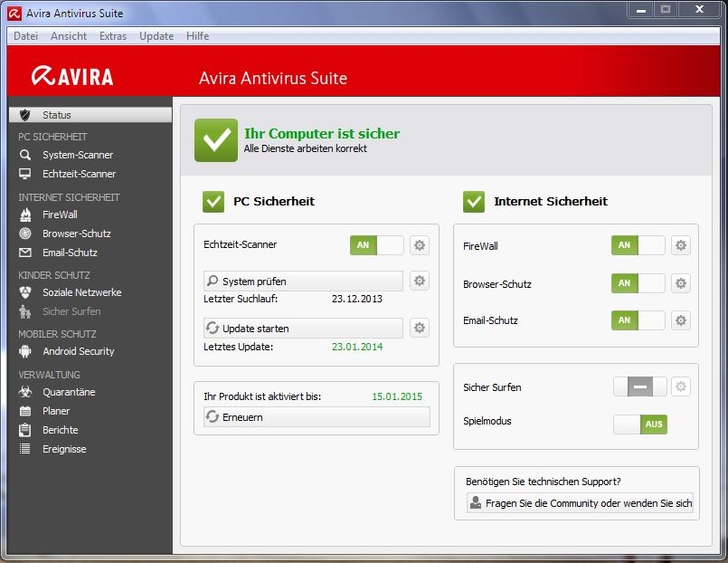Toggle the Echtzeit-Scanner AN switch
728x563 pixels.
pos(377,245)
